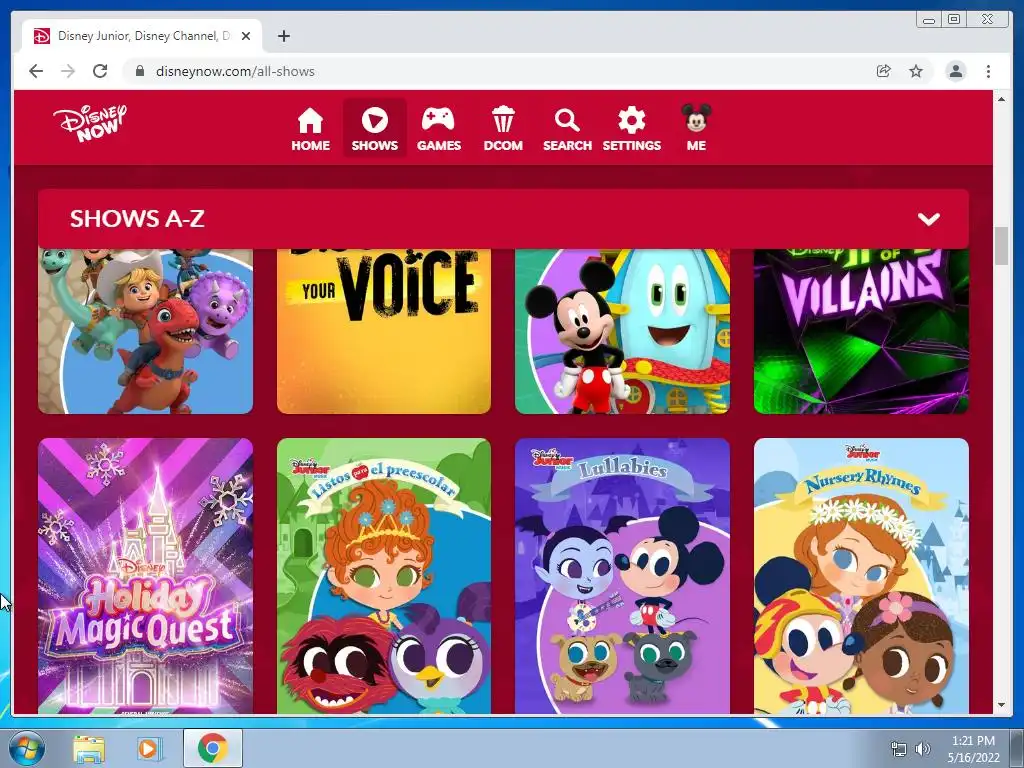The height and width of the screenshot is (768, 1024).
Task: Bookmark this page with star
Action: (916, 71)
